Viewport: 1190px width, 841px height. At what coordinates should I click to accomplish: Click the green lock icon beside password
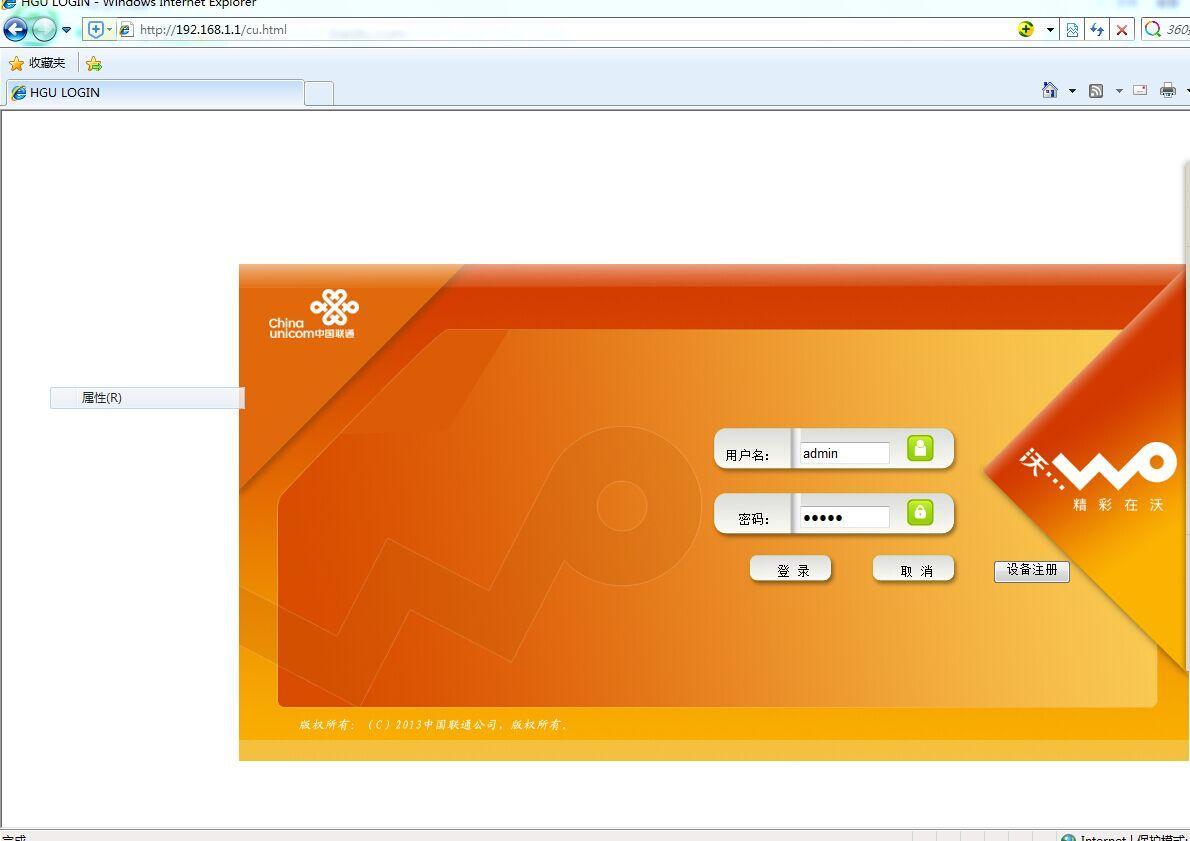920,512
